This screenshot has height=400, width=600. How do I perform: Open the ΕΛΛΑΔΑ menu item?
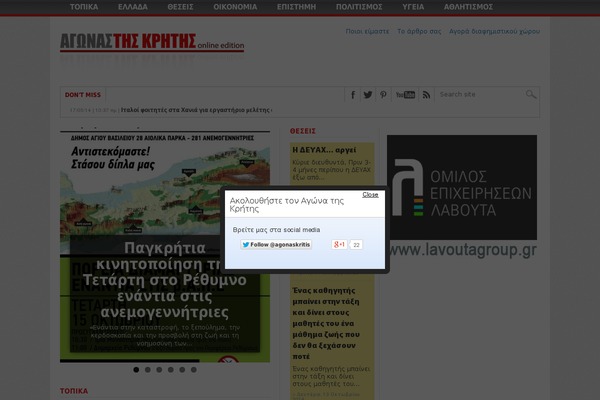point(133,7)
